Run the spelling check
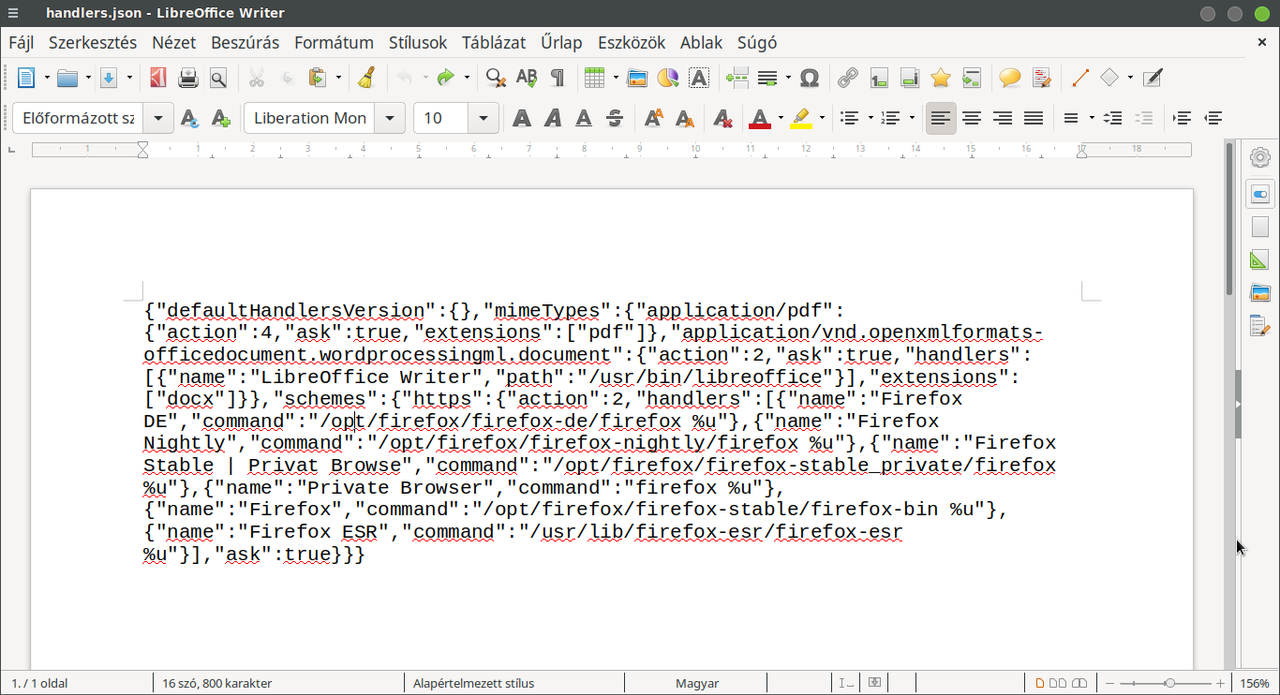Screen dimensions: 1280x695 coord(526,77)
